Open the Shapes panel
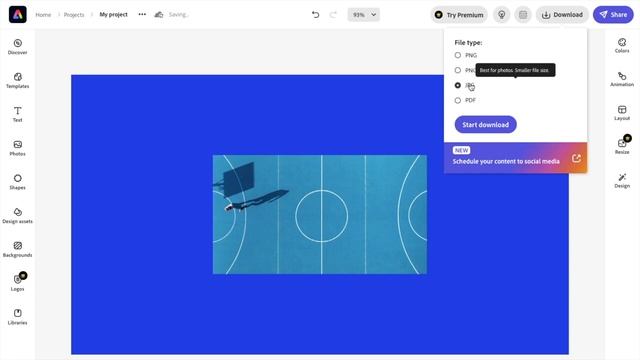Screen dimensions: 640x360 (18, 182)
